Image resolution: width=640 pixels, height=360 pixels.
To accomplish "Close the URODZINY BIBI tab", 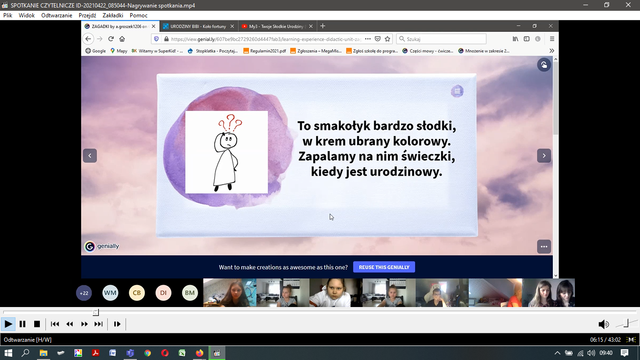I will (232, 26).
